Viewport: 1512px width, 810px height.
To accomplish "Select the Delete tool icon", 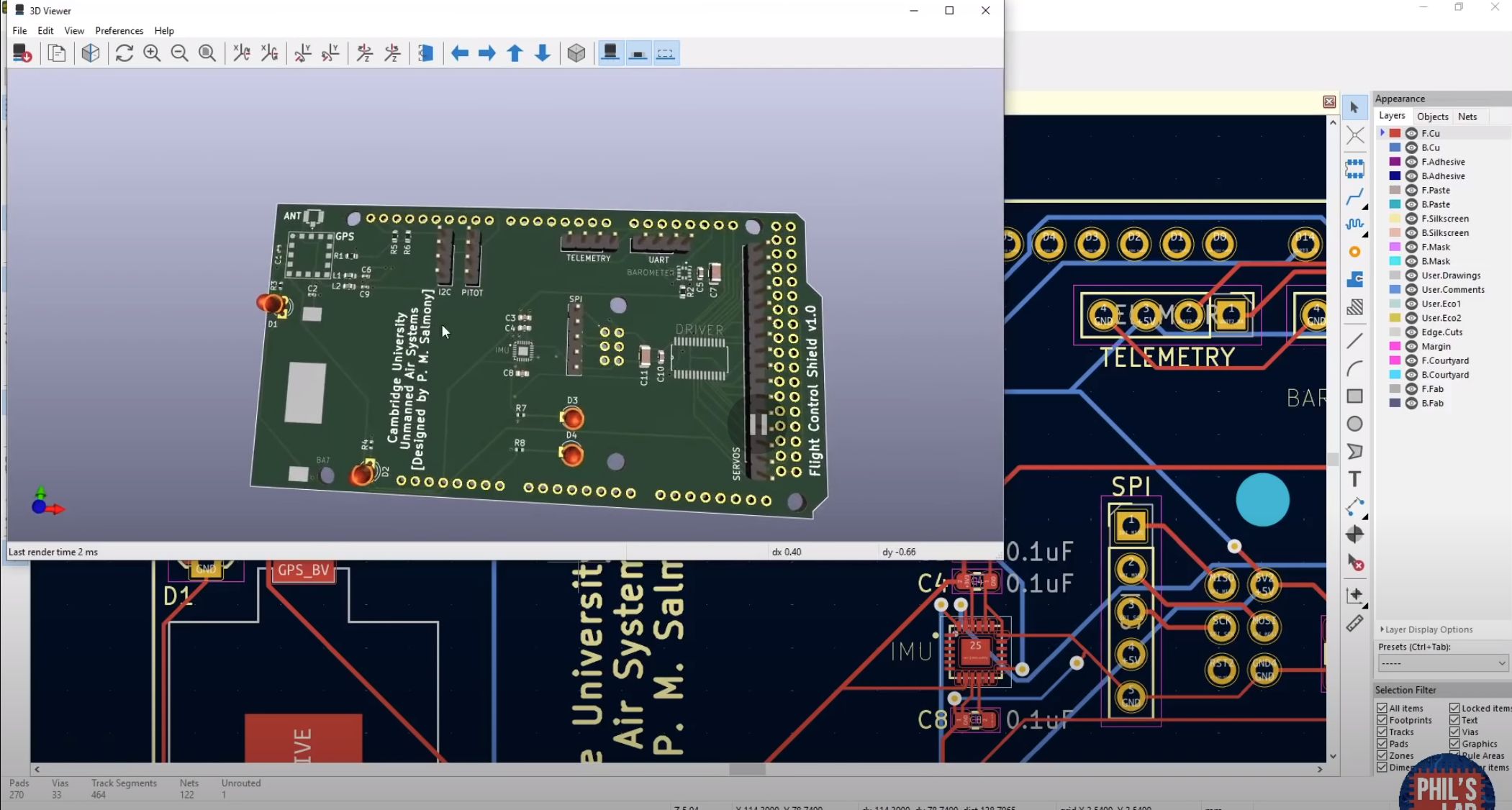I will [x=1354, y=563].
